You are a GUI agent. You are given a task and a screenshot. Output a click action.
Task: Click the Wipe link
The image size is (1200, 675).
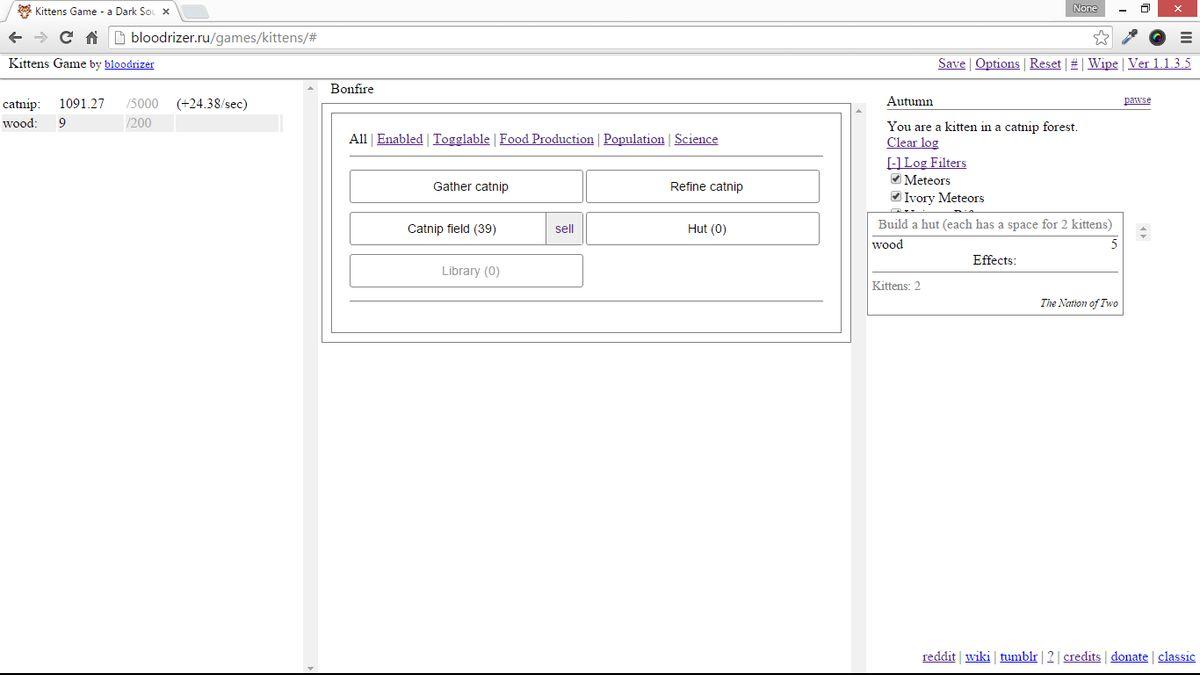click(1103, 63)
